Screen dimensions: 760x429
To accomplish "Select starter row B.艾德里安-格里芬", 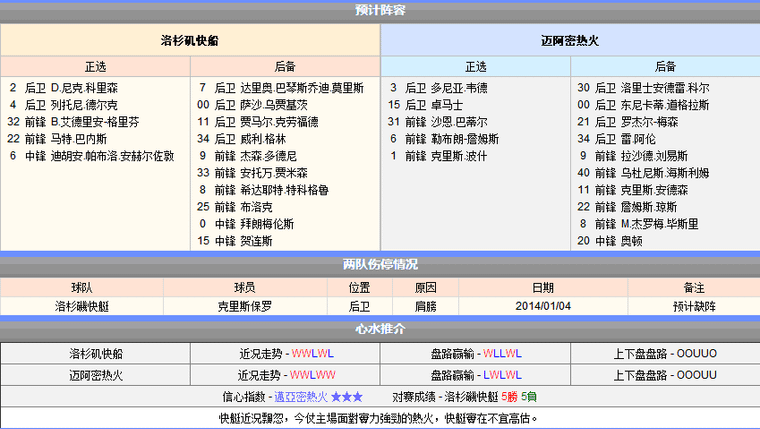I will click(74, 122).
